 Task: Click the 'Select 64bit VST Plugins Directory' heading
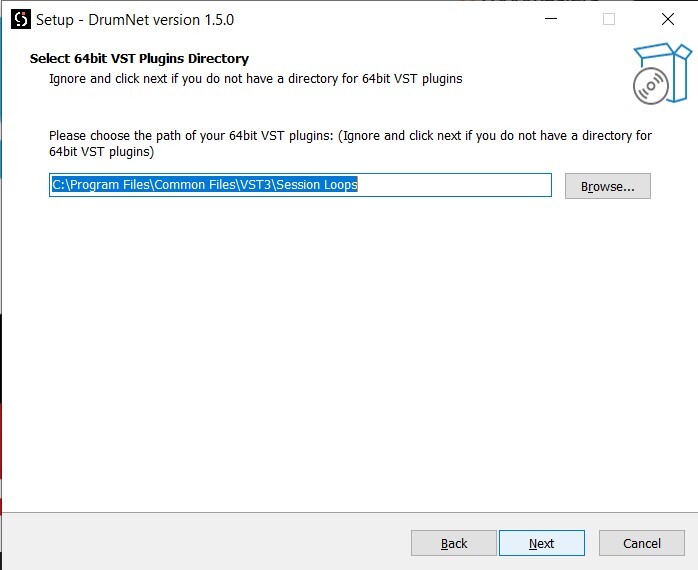pyautogui.click(x=139, y=58)
